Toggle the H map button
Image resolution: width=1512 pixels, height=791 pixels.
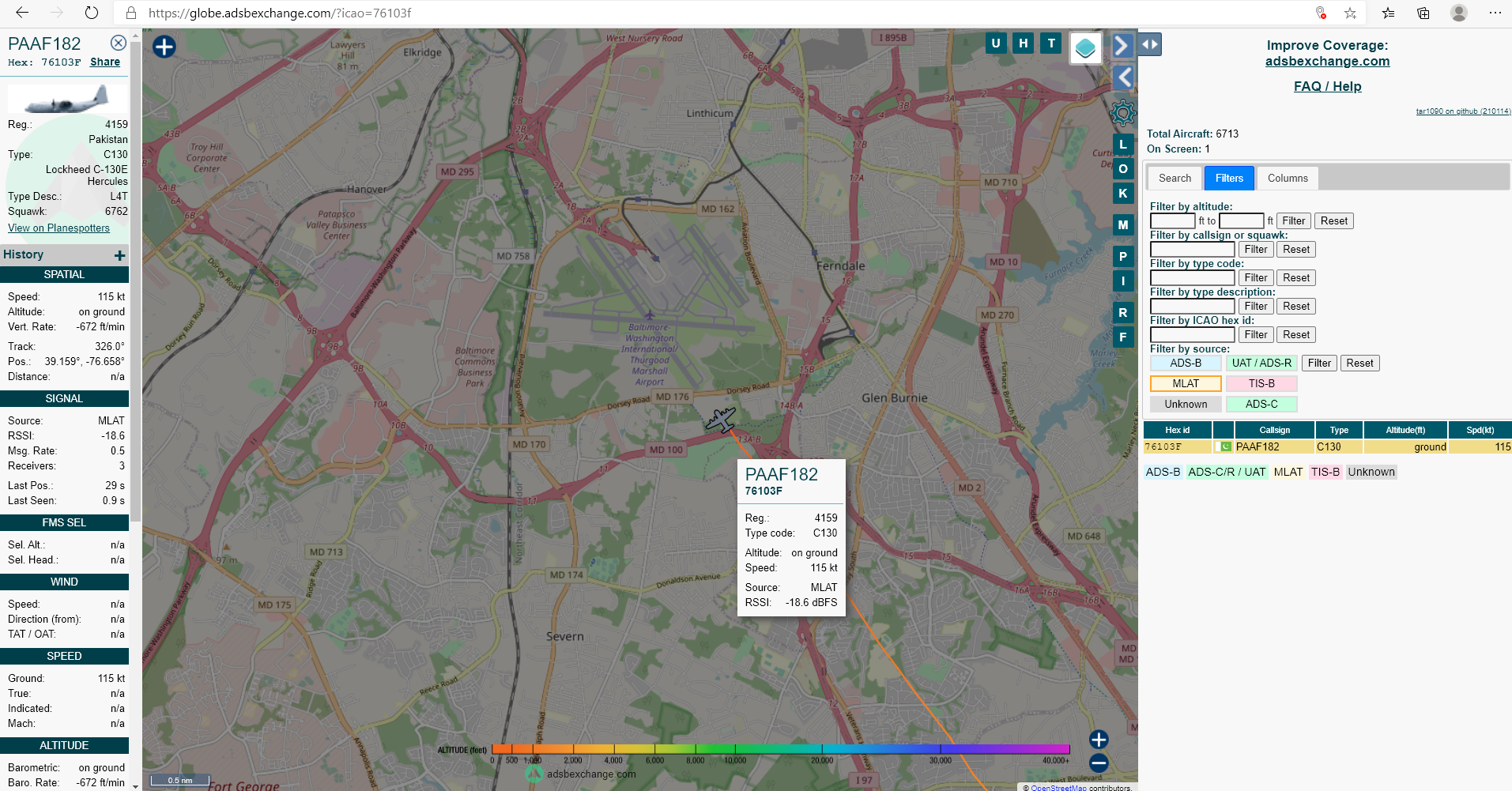coord(1024,43)
